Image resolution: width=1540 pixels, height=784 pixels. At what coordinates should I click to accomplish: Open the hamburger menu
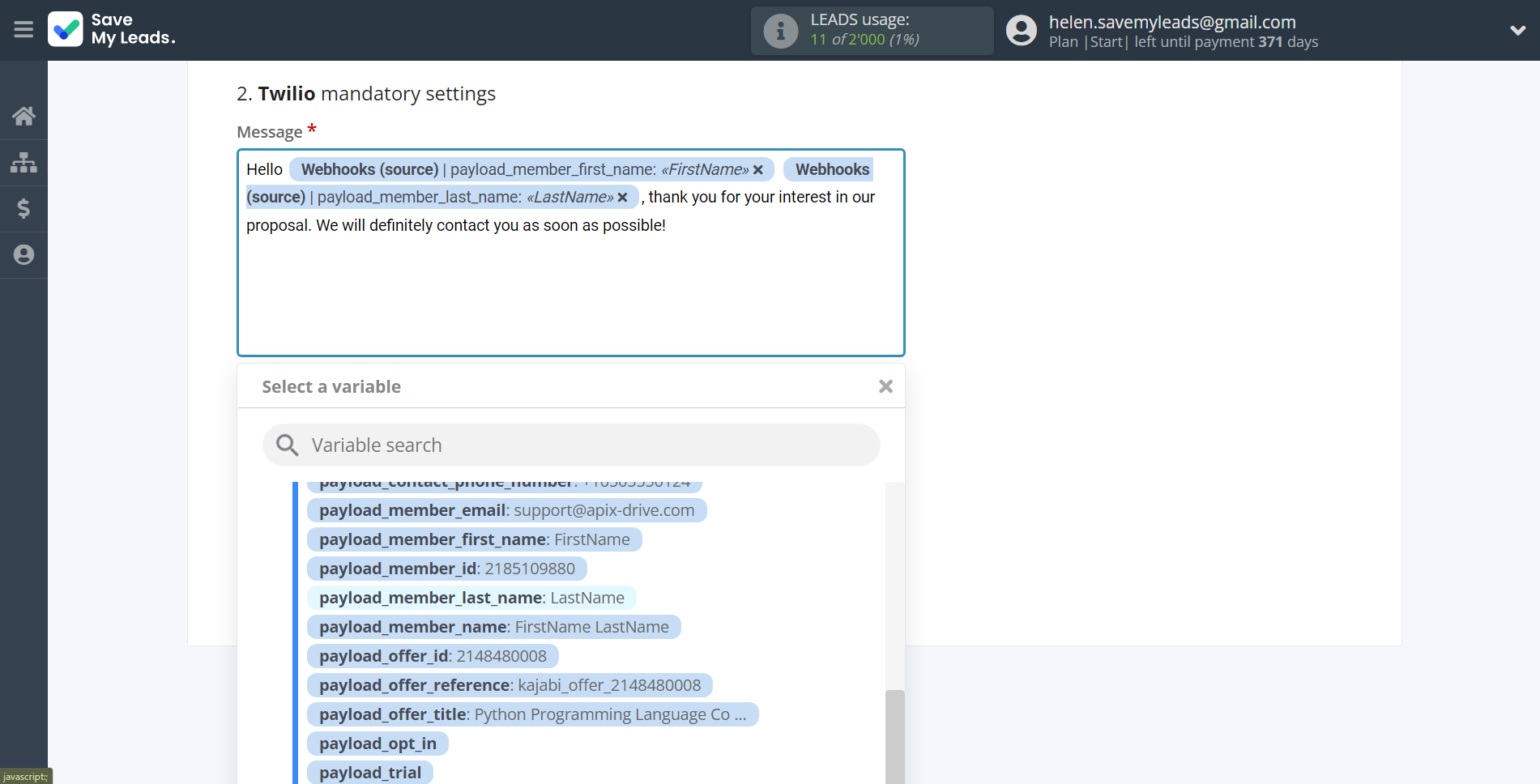(x=23, y=30)
